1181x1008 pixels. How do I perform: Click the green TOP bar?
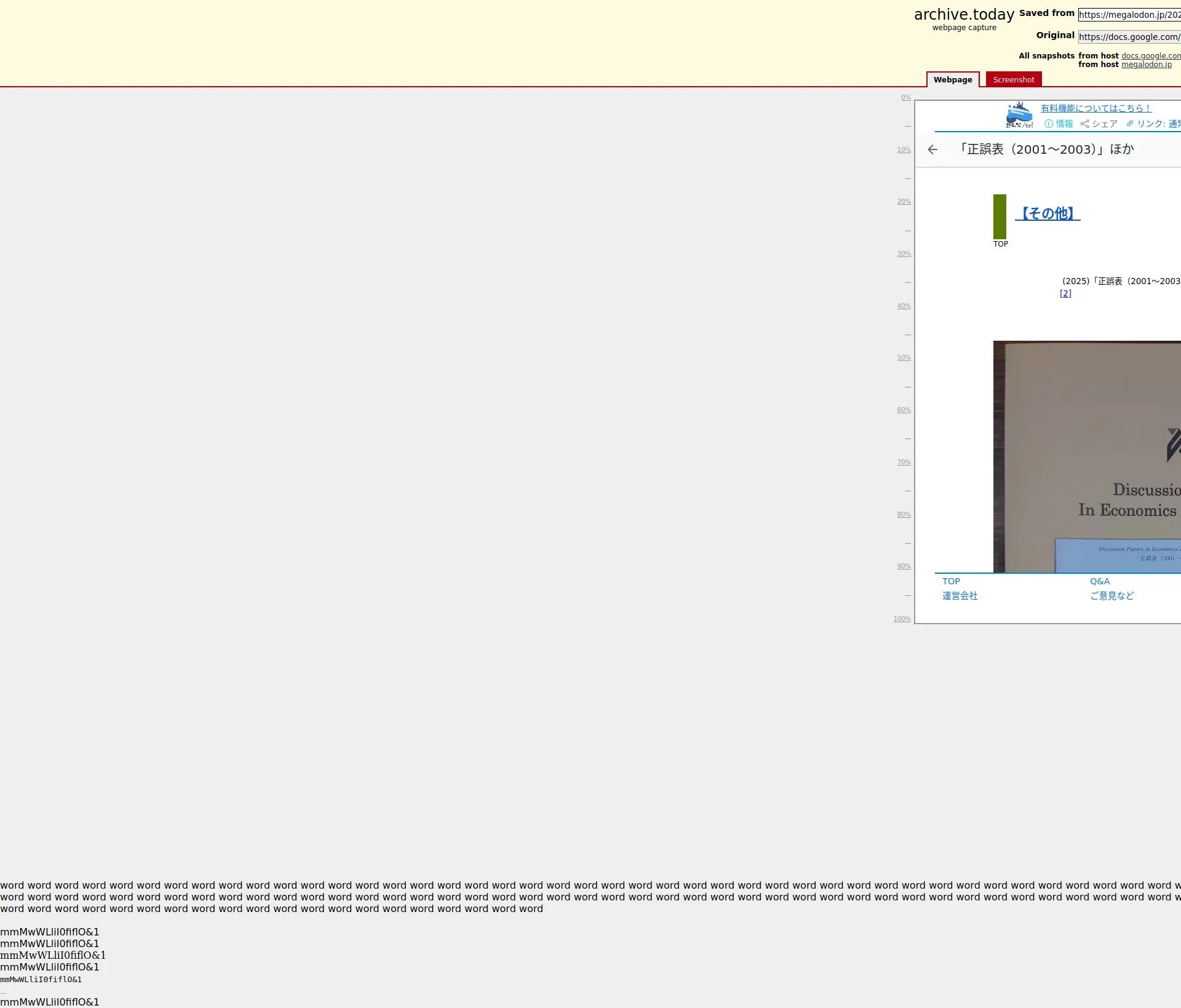click(x=1000, y=216)
